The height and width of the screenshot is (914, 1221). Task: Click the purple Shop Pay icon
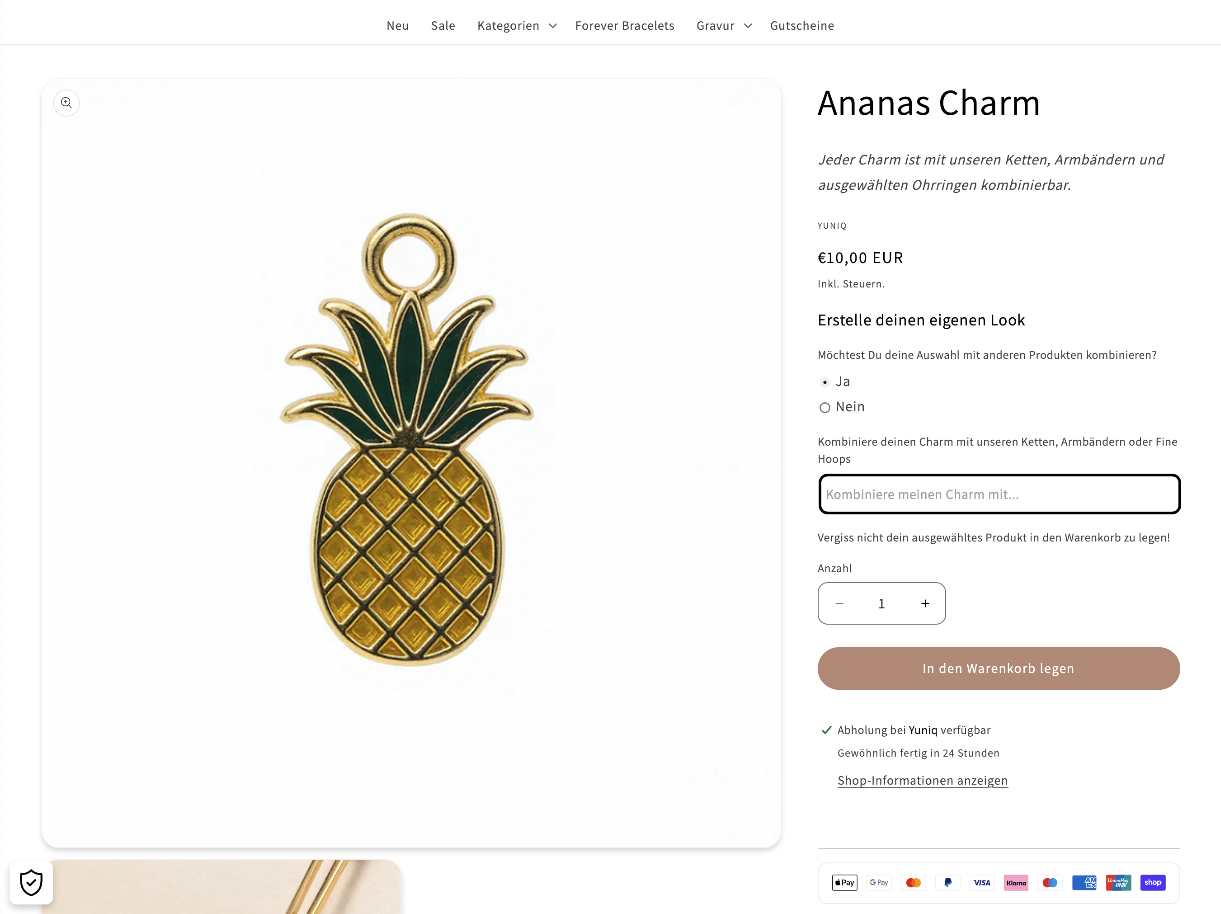[1153, 883]
